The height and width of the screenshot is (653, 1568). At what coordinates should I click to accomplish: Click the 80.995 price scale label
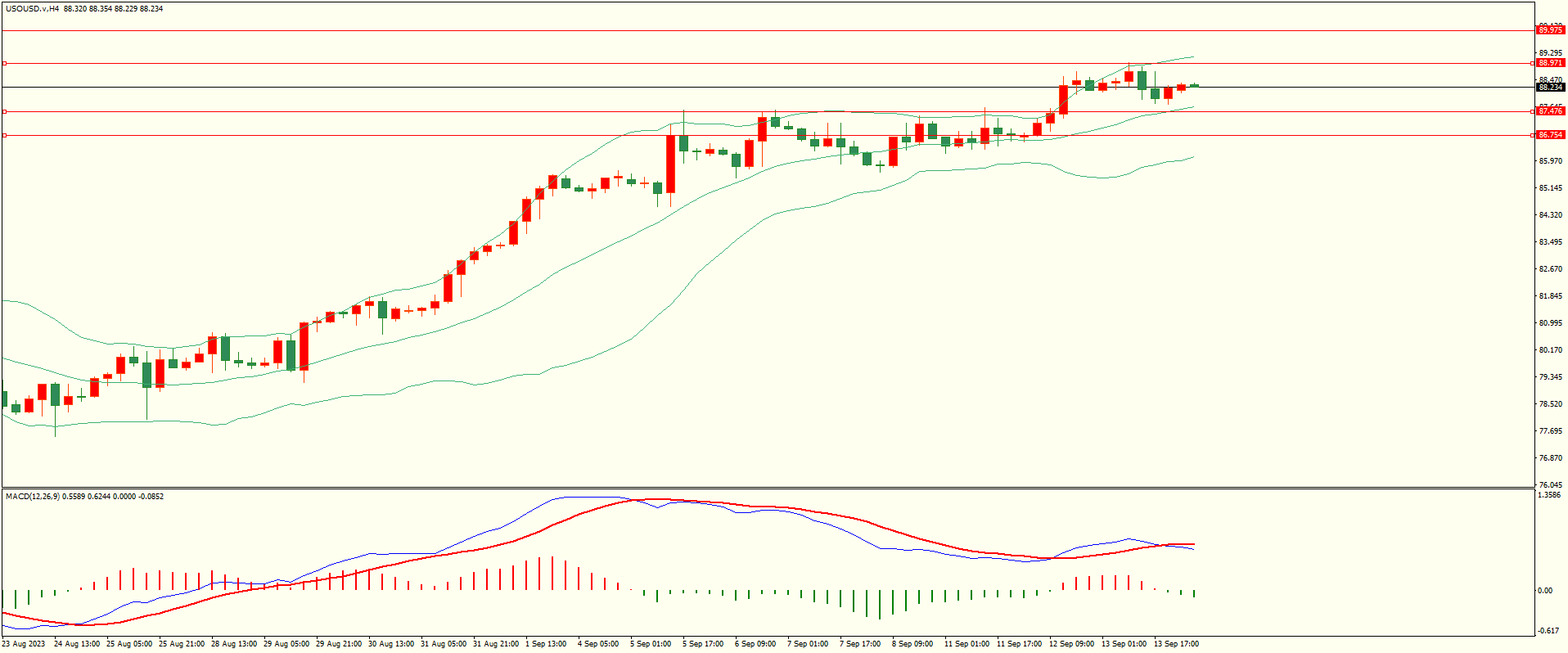click(1550, 323)
